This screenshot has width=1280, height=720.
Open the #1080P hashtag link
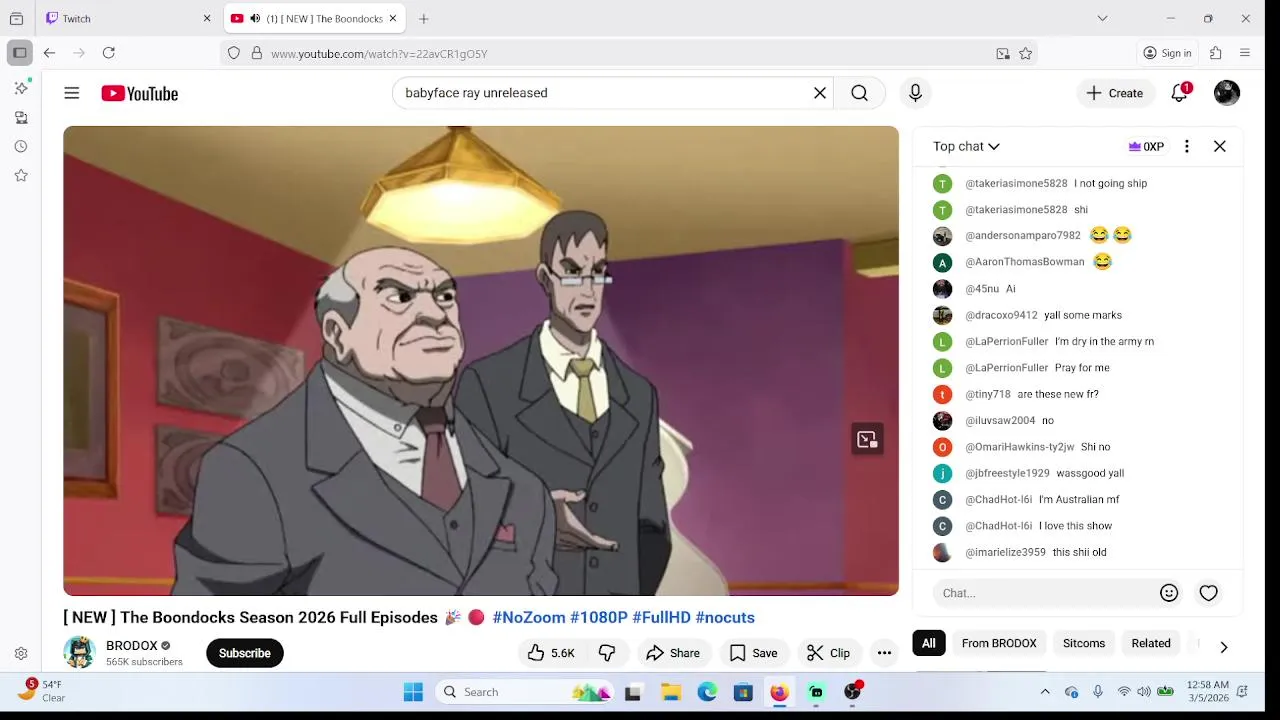pyautogui.click(x=599, y=618)
